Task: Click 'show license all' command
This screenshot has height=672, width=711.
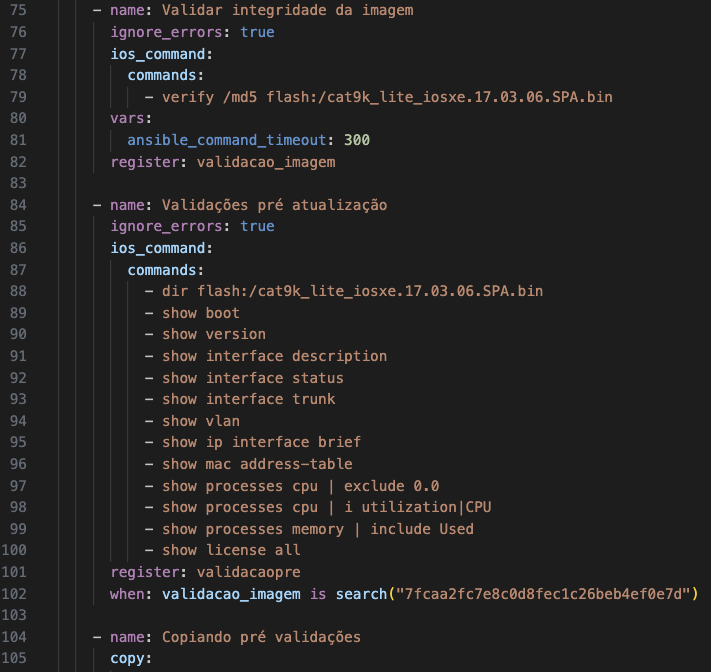Action: pyautogui.click(x=231, y=550)
